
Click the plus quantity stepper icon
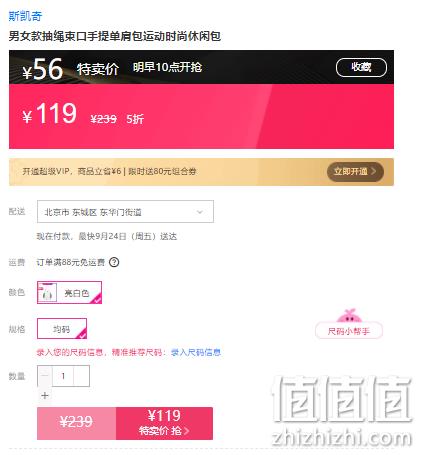(45, 395)
